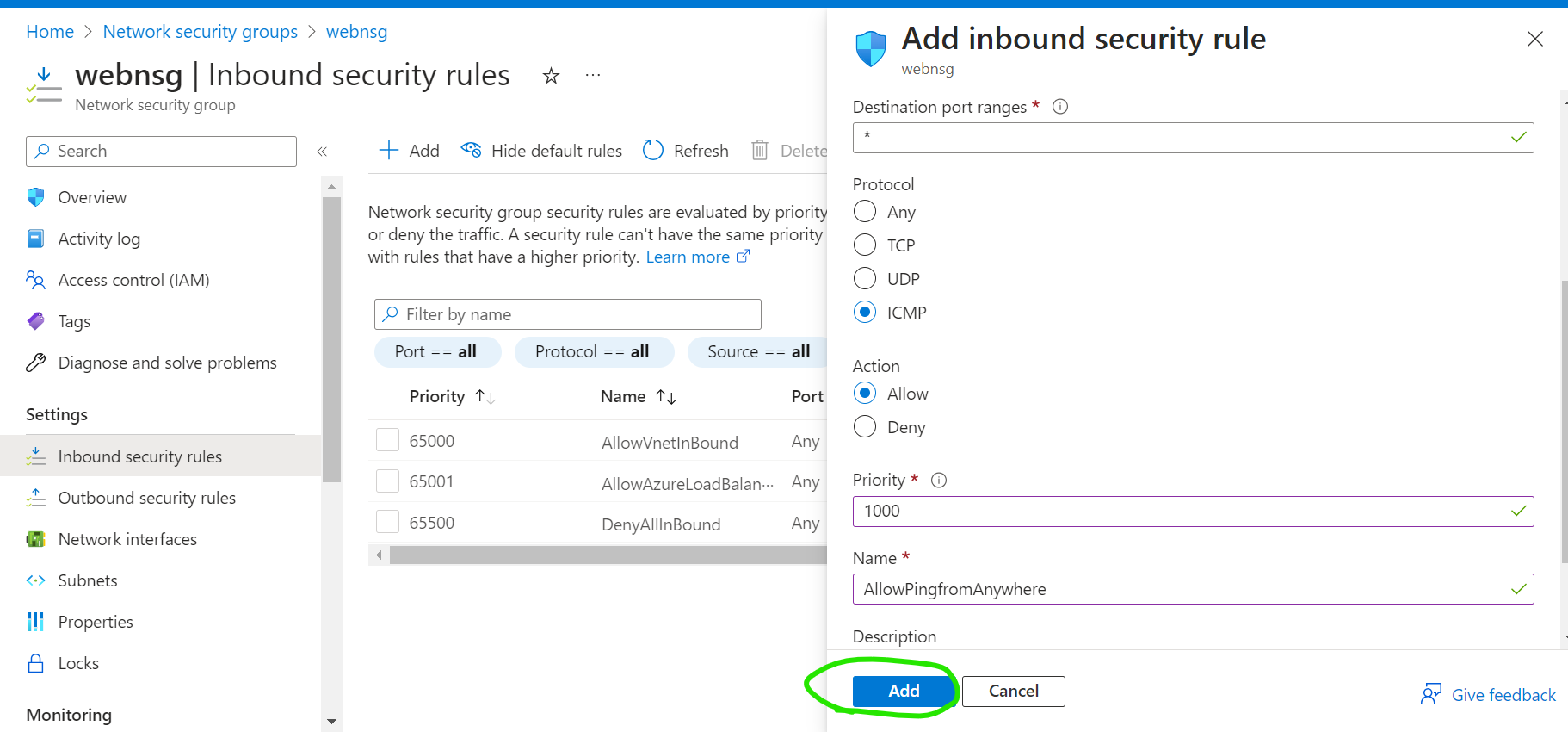Click the blue Add button
Screen dimensions: 1568x732
(x=904, y=691)
